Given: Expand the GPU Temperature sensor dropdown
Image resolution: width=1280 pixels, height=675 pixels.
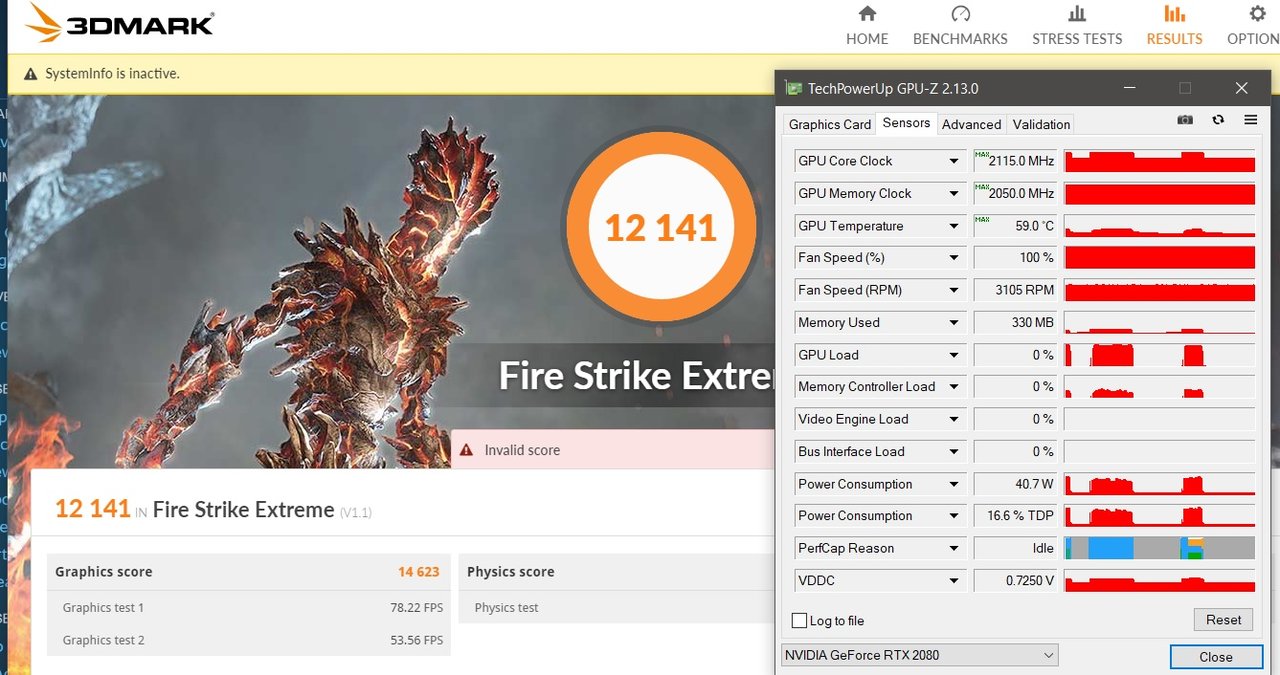Looking at the screenshot, I should (x=954, y=226).
